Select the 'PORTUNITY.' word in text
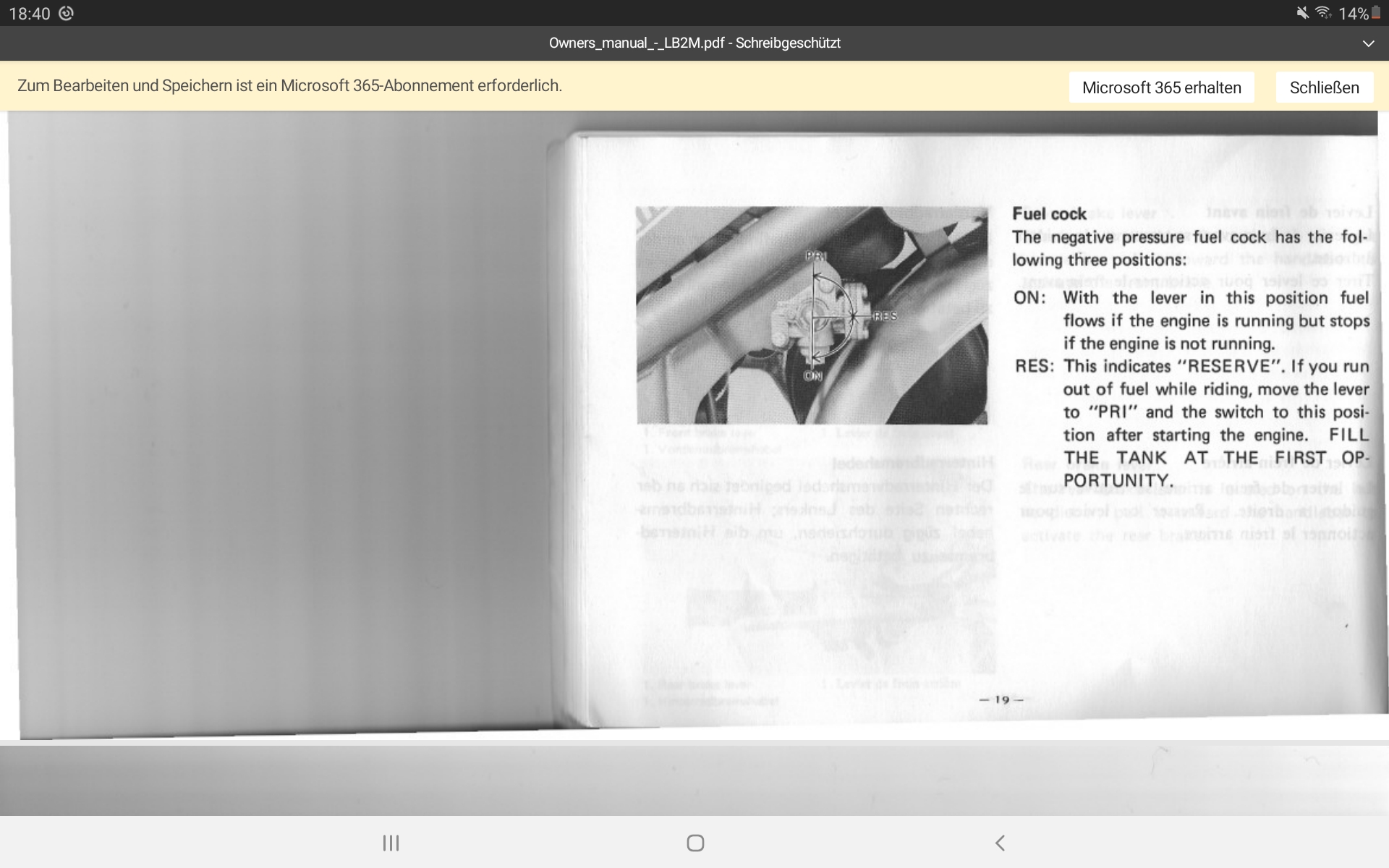Image resolution: width=1389 pixels, height=868 pixels. coord(1118,481)
